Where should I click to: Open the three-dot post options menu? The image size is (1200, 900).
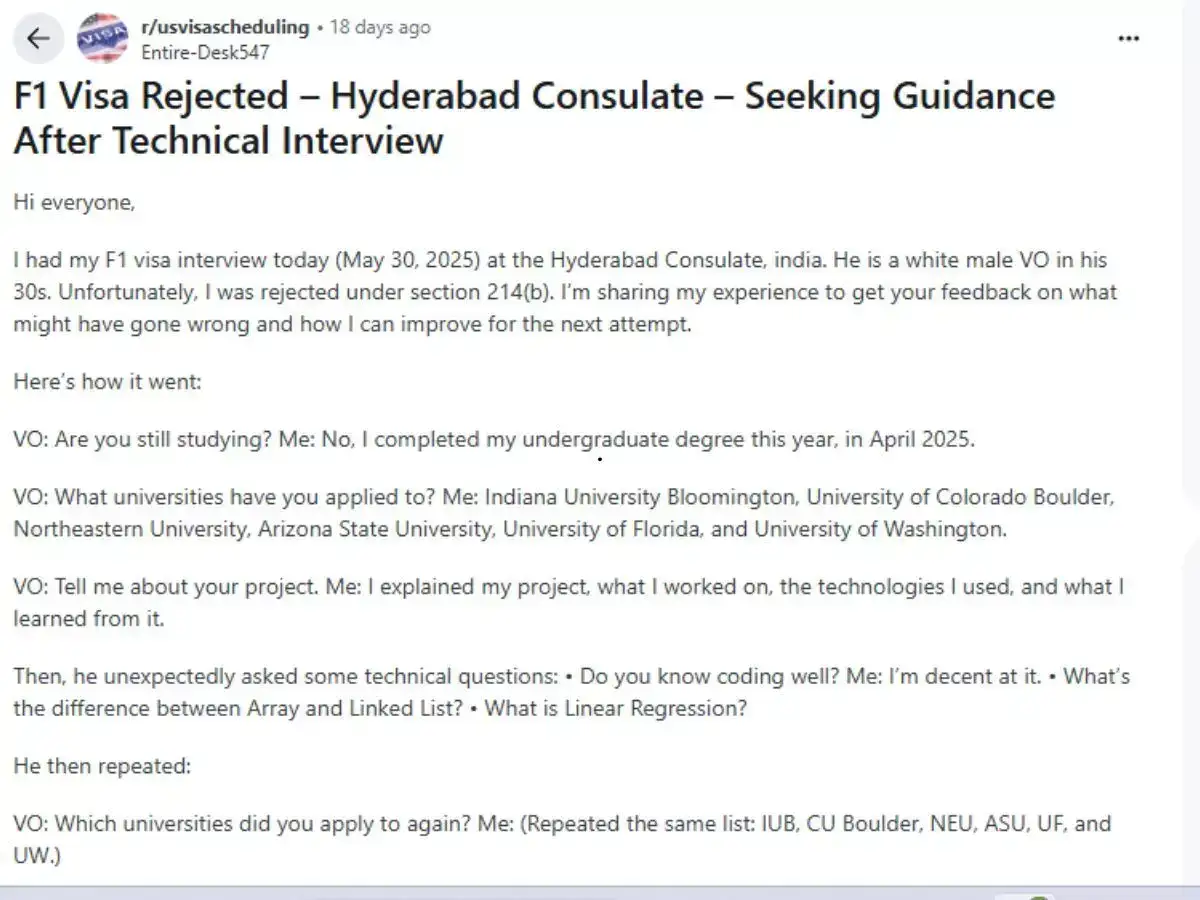pos(1128,39)
